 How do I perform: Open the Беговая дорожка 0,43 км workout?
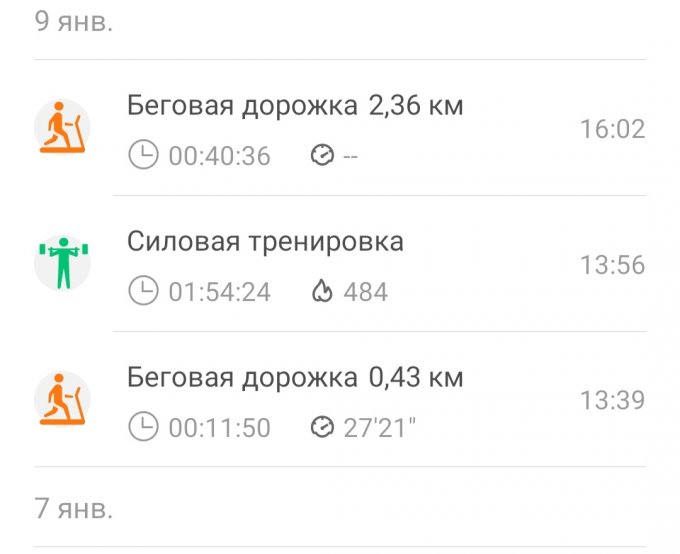pyautogui.click(x=295, y=377)
